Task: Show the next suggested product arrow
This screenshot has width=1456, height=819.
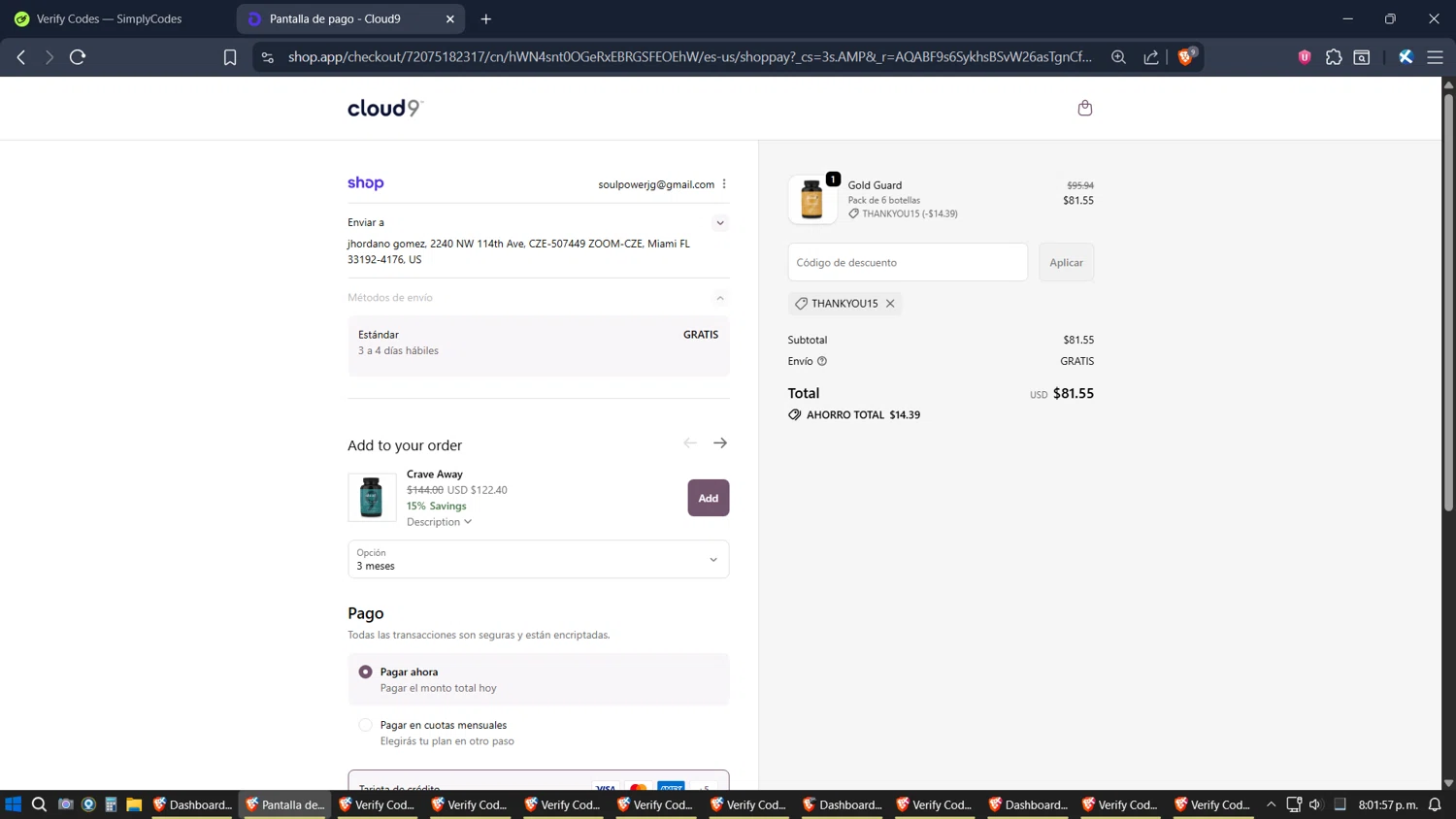Action: click(720, 443)
